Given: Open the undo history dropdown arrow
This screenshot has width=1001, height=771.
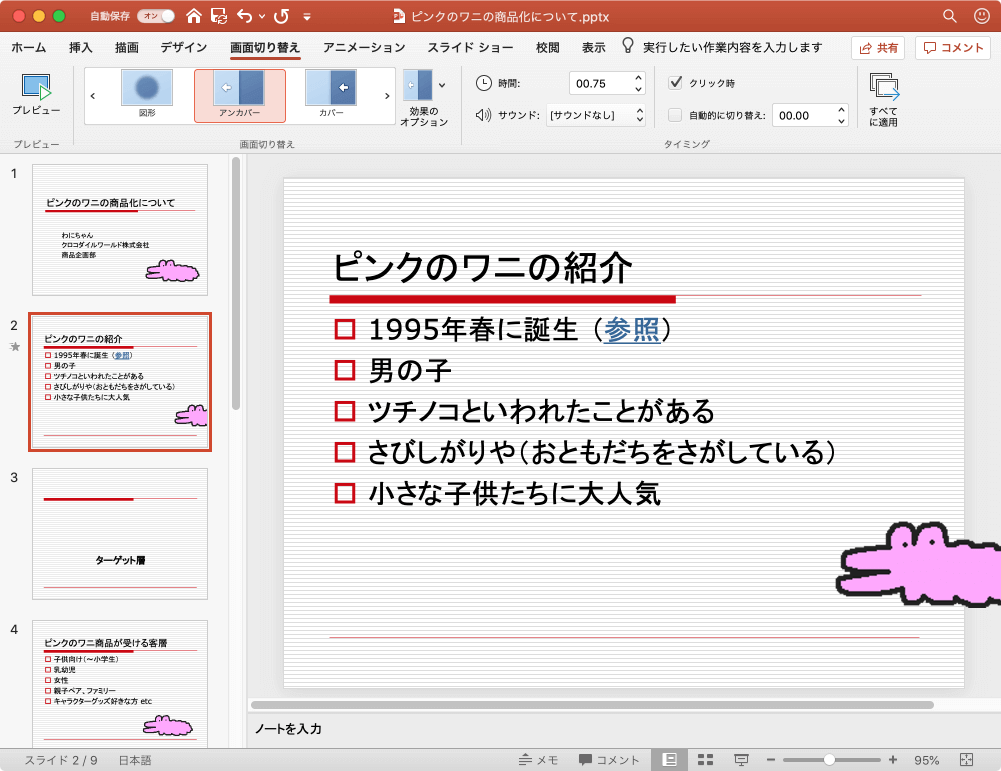Looking at the screenshot, I should (x=262, y=17).
